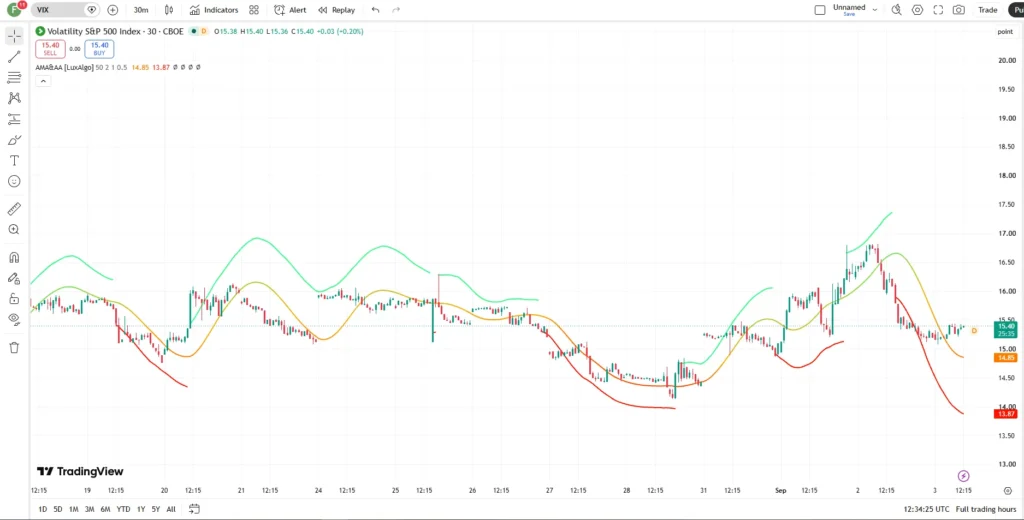Take a chart snapshot with camera icon
This screenshot has height=520, width=1024.
pos(959,10)
